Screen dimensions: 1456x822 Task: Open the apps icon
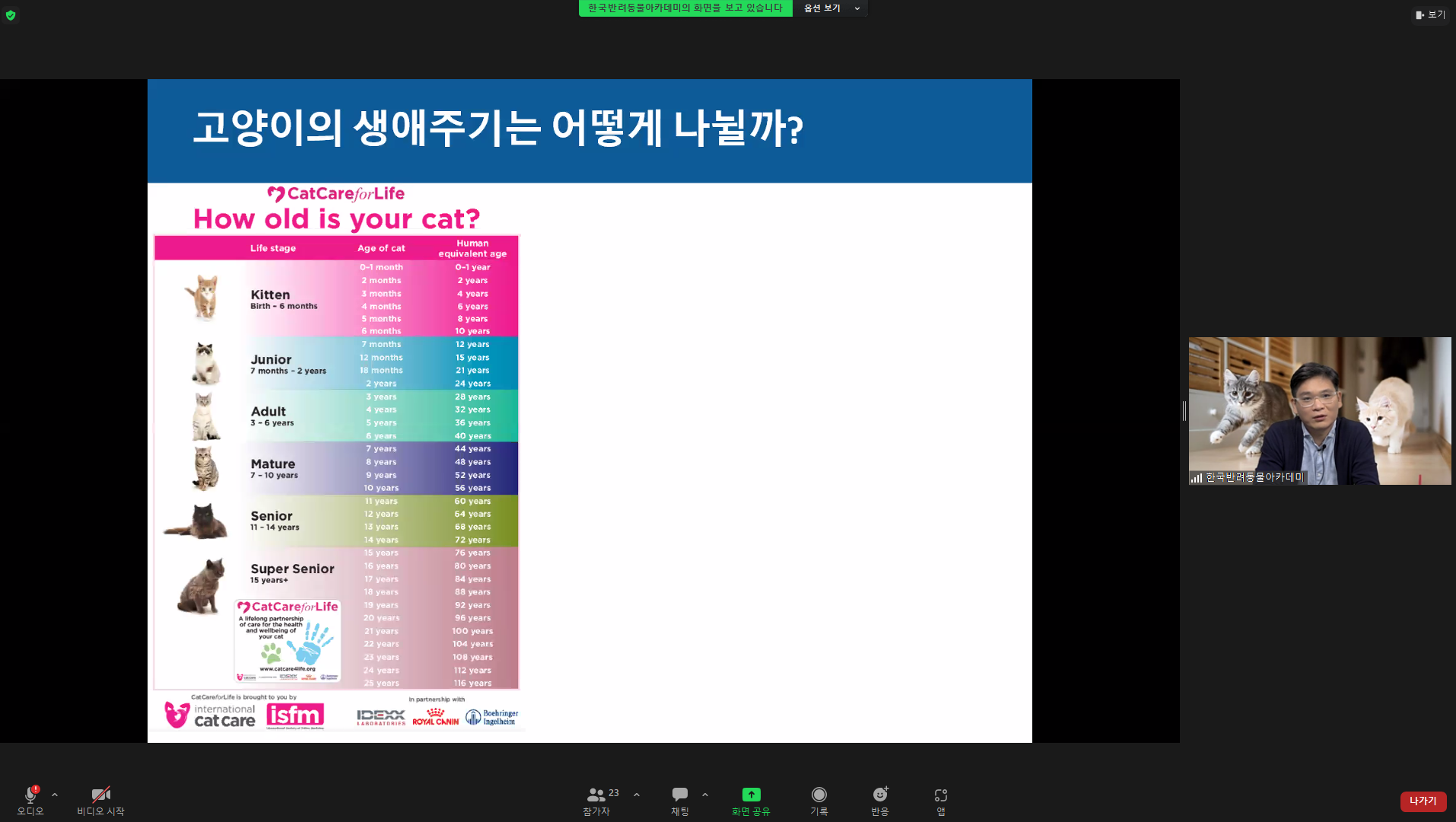tap(941, 795)
